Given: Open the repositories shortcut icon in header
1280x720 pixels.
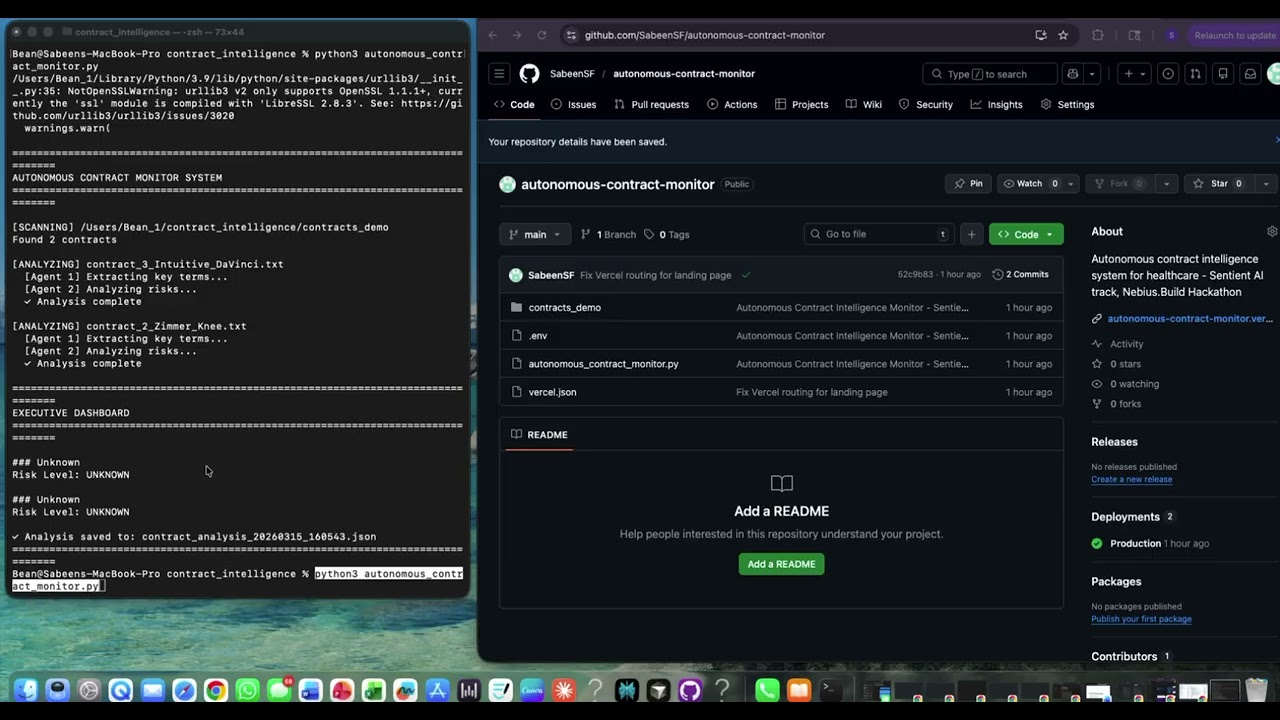Looking at the screenshot, I should click(x=1222, y=74).
